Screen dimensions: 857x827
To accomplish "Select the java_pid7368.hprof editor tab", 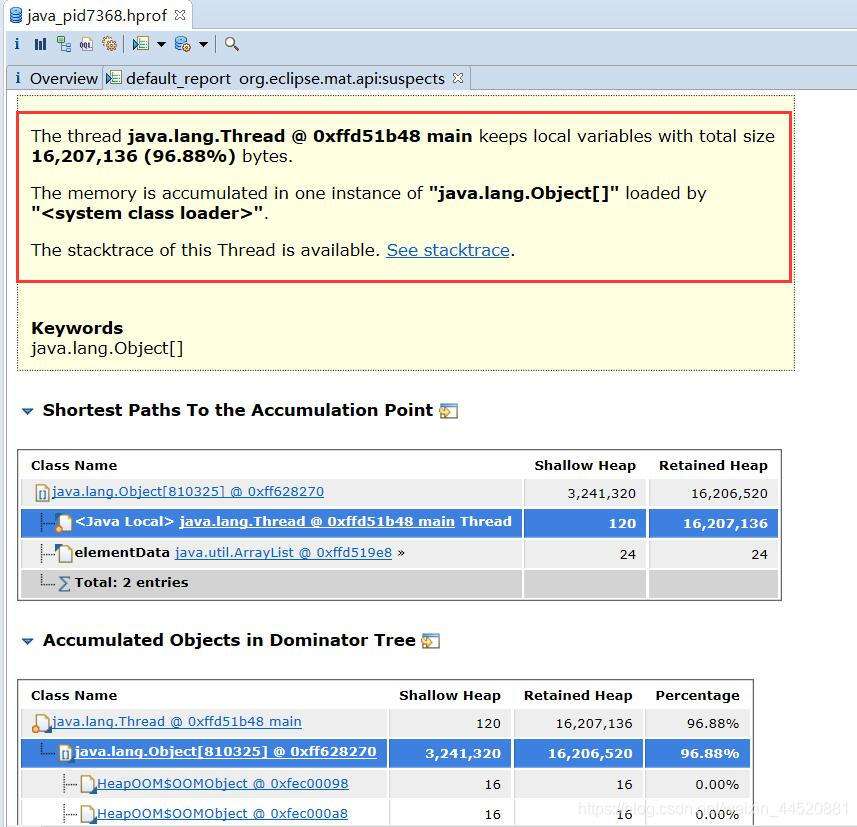I will click(x=97, y=15).
